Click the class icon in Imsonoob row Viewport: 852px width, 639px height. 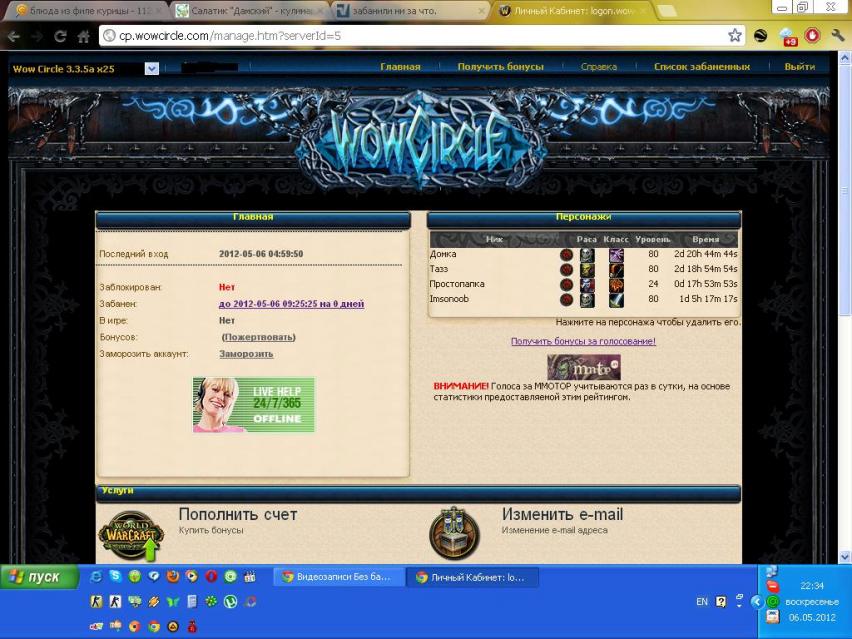[616, 300]
